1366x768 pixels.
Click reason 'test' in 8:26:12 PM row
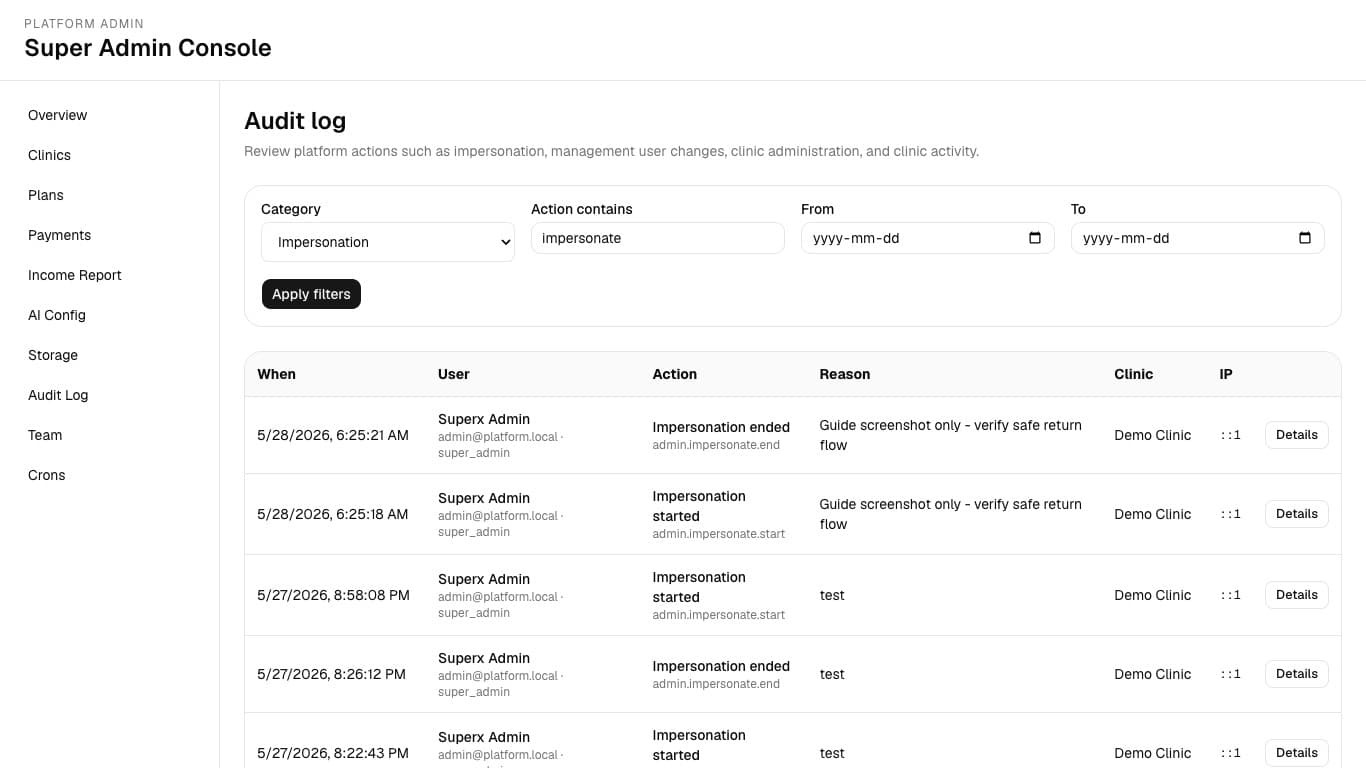(832, 674)
